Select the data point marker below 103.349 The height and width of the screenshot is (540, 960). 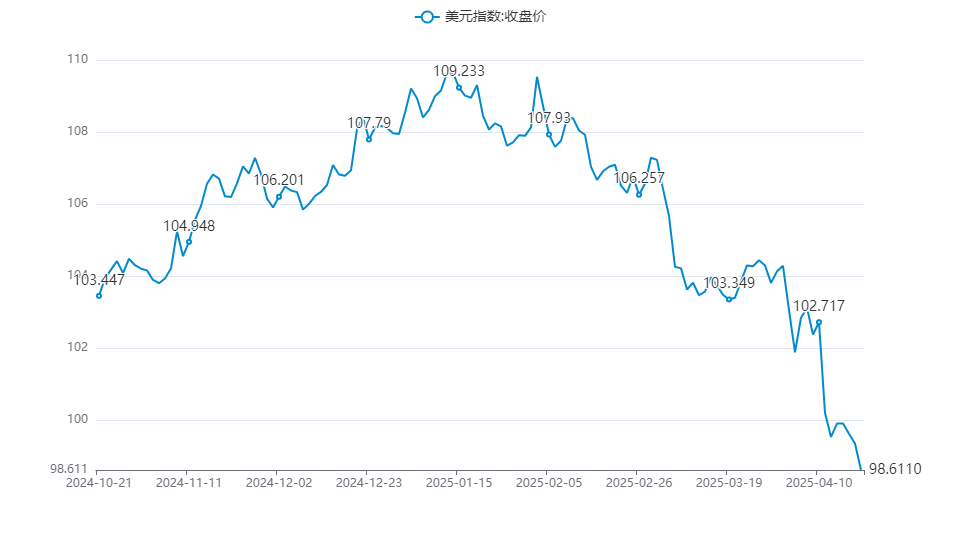pos(729,299)
